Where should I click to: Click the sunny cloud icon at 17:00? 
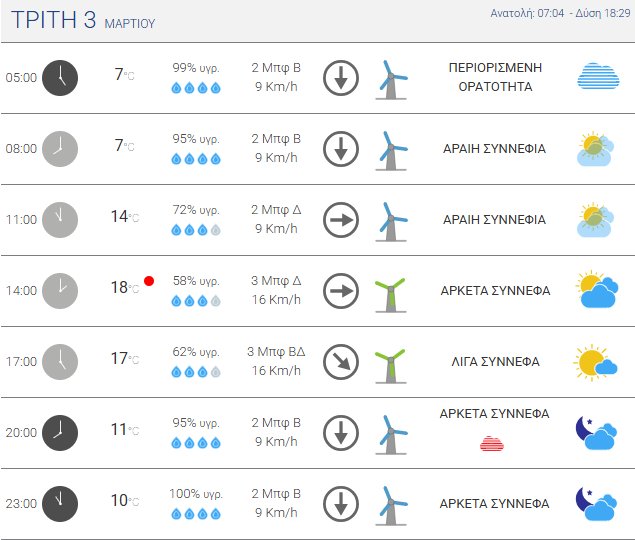click(x=596, y=362)
